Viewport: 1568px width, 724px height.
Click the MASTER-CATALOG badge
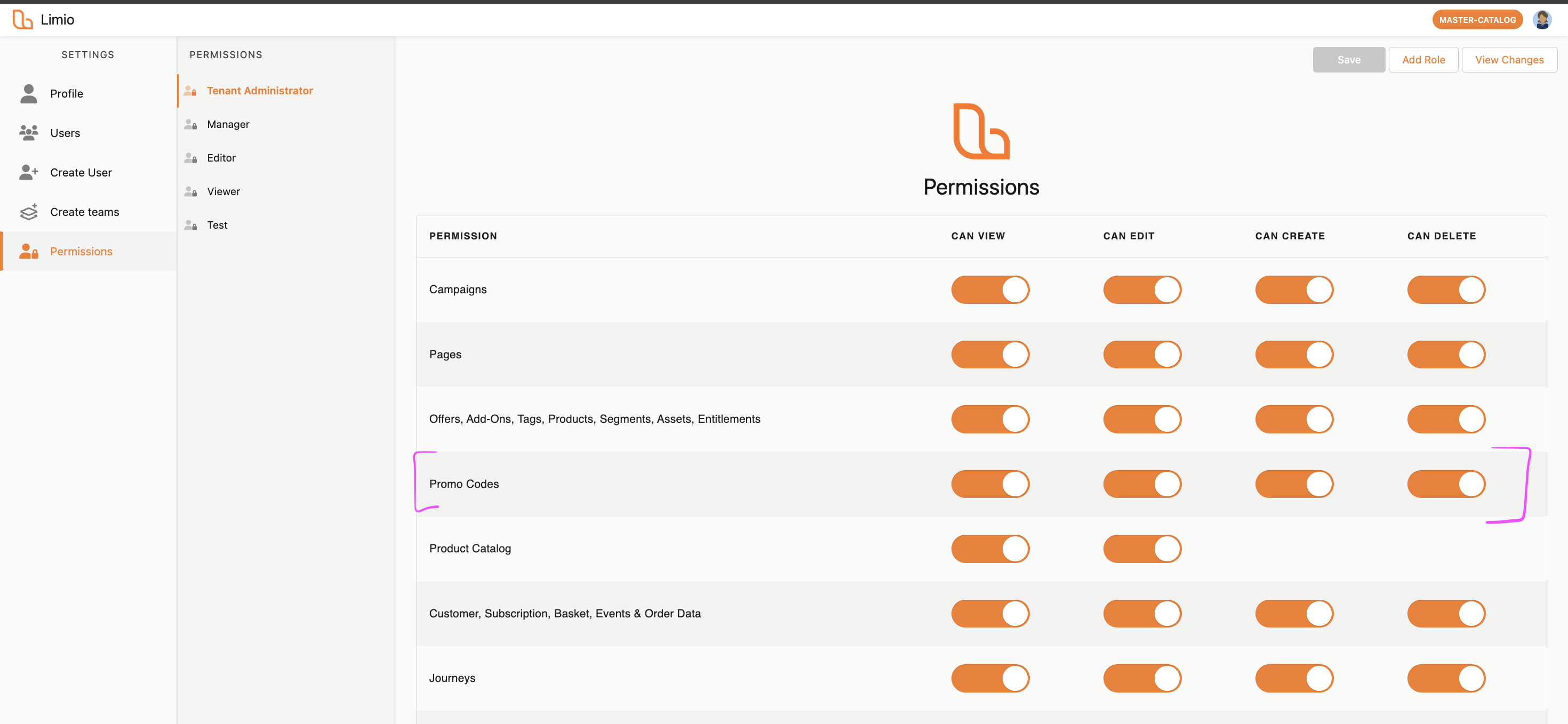click(x=1477, y=20)
